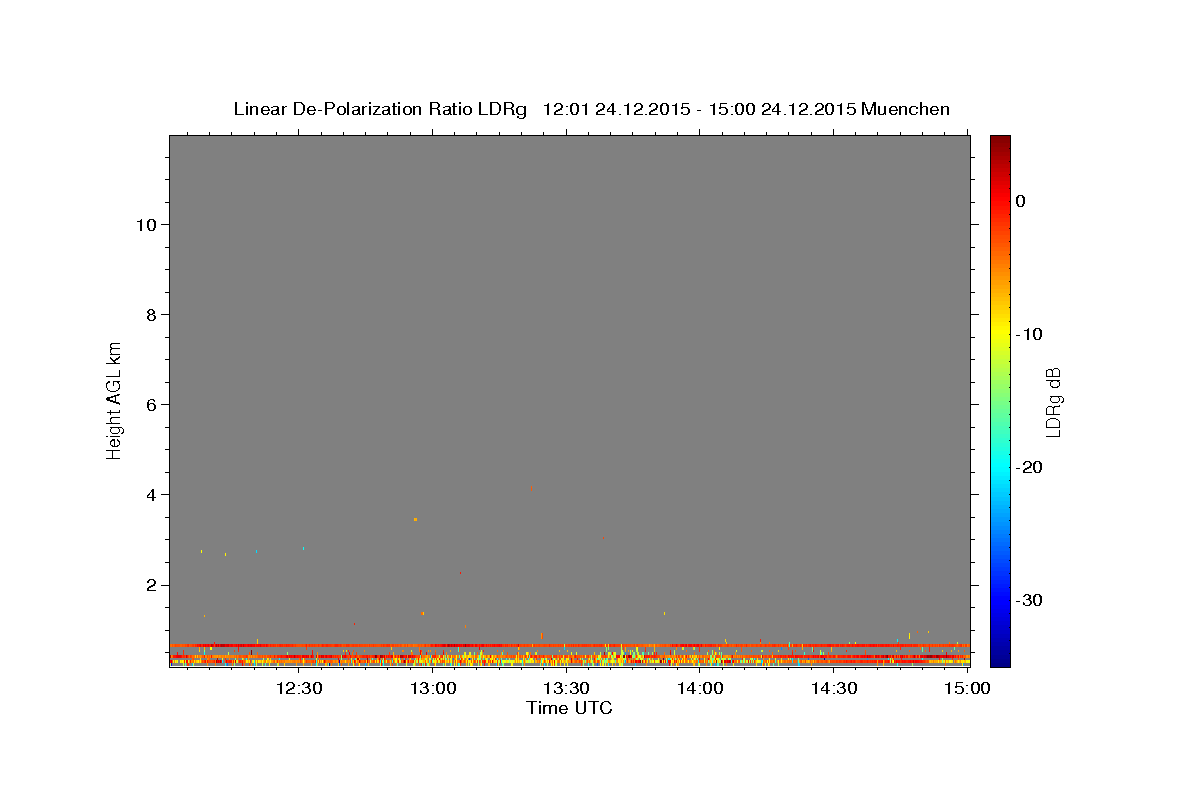
Task: Click the plot title 'Linear De-Polarization Ratio LDRg'
Action: 380,109
